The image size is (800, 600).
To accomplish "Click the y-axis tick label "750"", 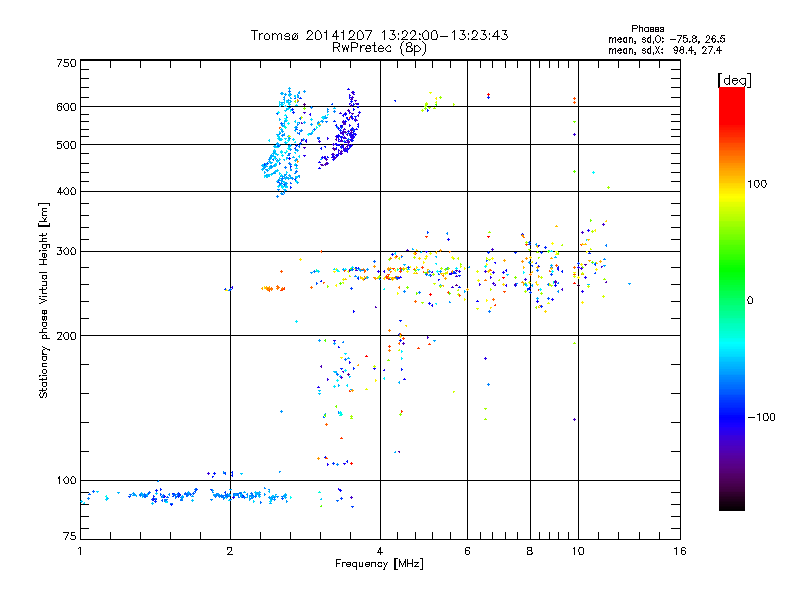I will 66,63.
